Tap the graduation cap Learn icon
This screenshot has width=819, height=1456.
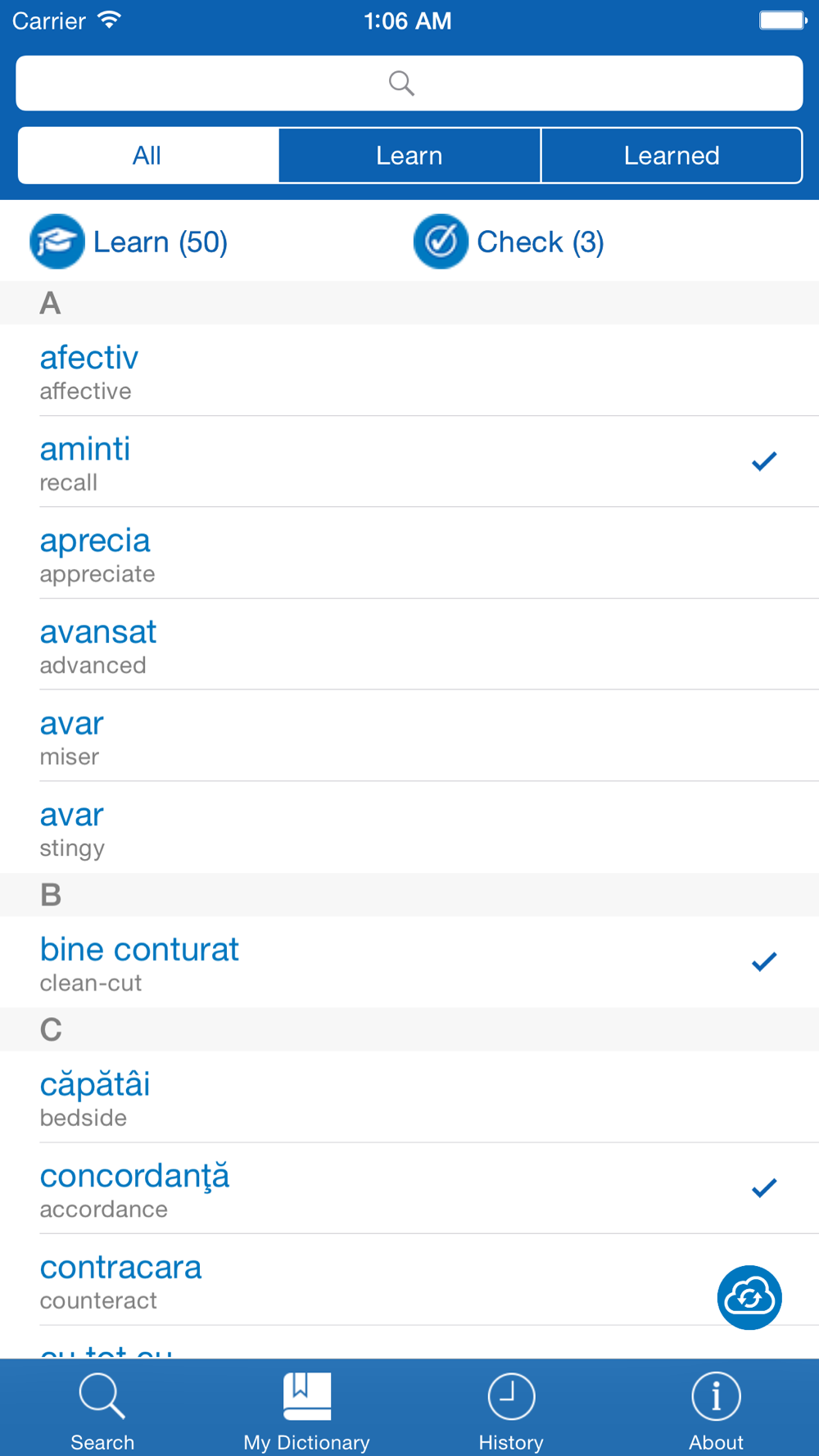[57, 242]
